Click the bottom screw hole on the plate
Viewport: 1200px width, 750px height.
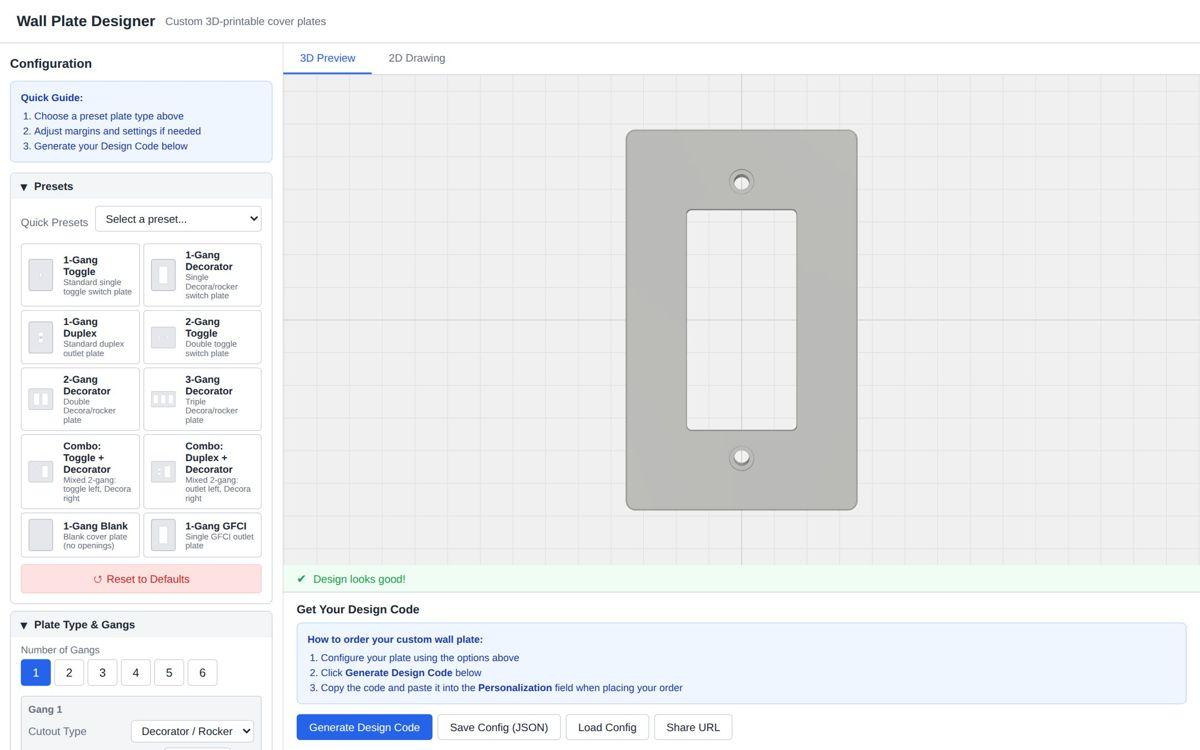point(741,457)
